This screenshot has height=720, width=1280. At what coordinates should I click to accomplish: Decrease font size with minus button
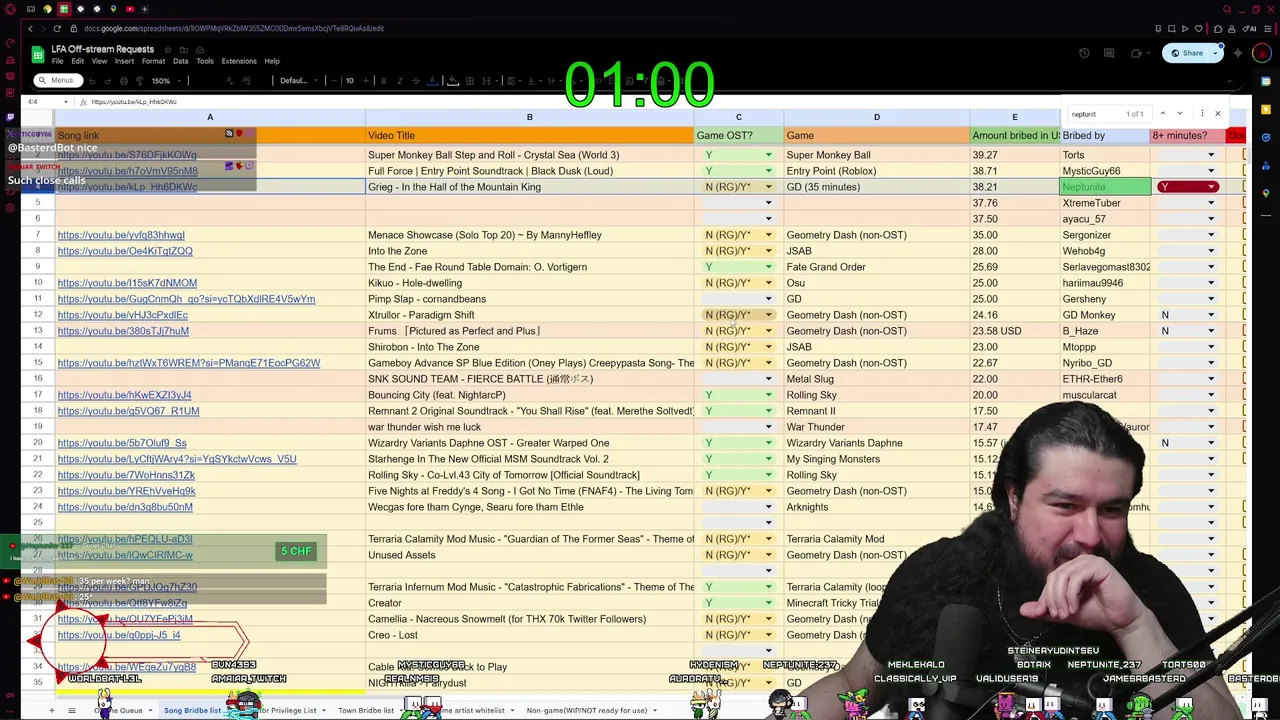[334, 81]
